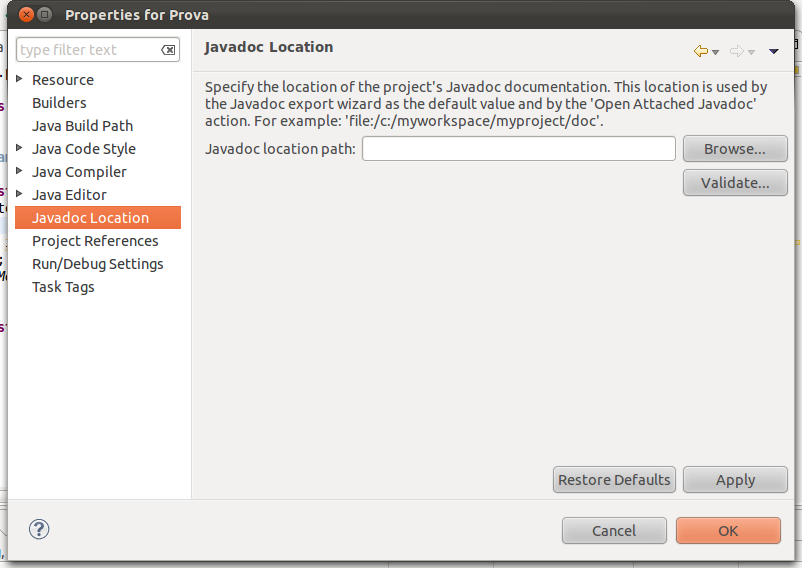Go to Project References page
The height and width of the screenshot is (568, 802).
95,241
